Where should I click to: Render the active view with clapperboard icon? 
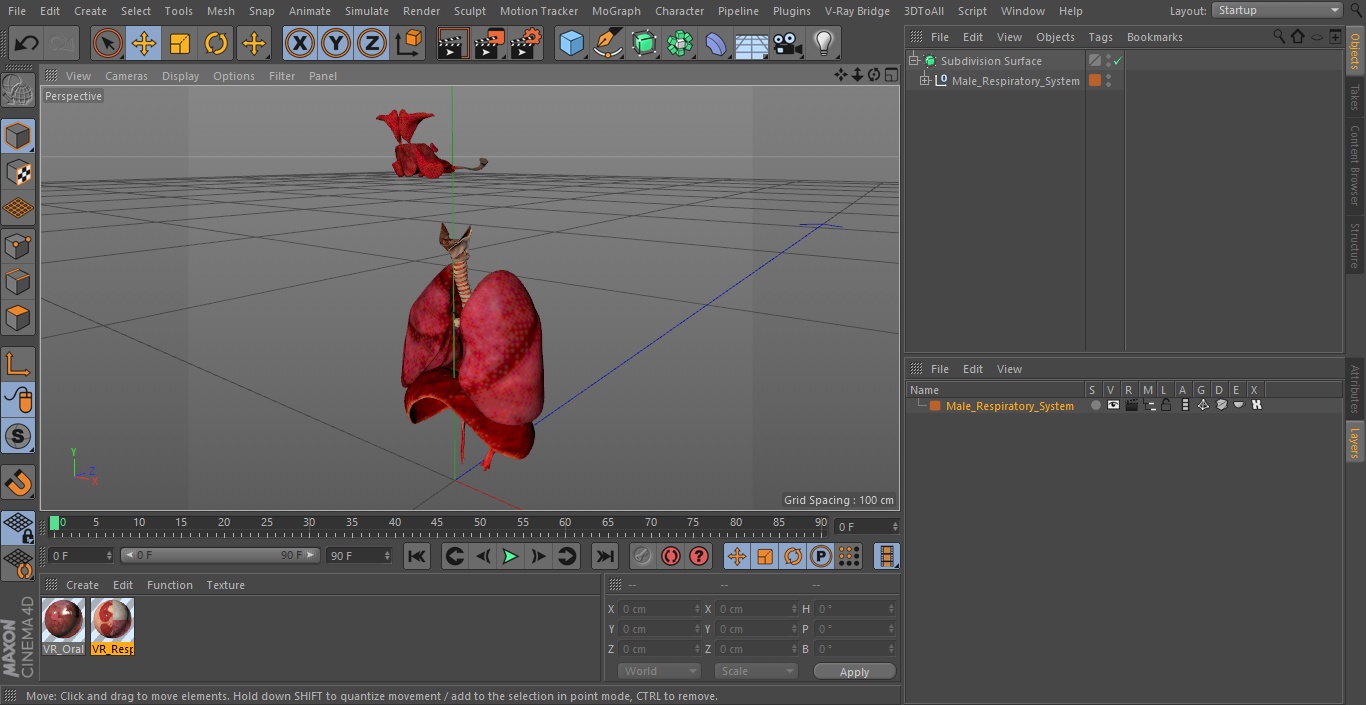point(453,43)
